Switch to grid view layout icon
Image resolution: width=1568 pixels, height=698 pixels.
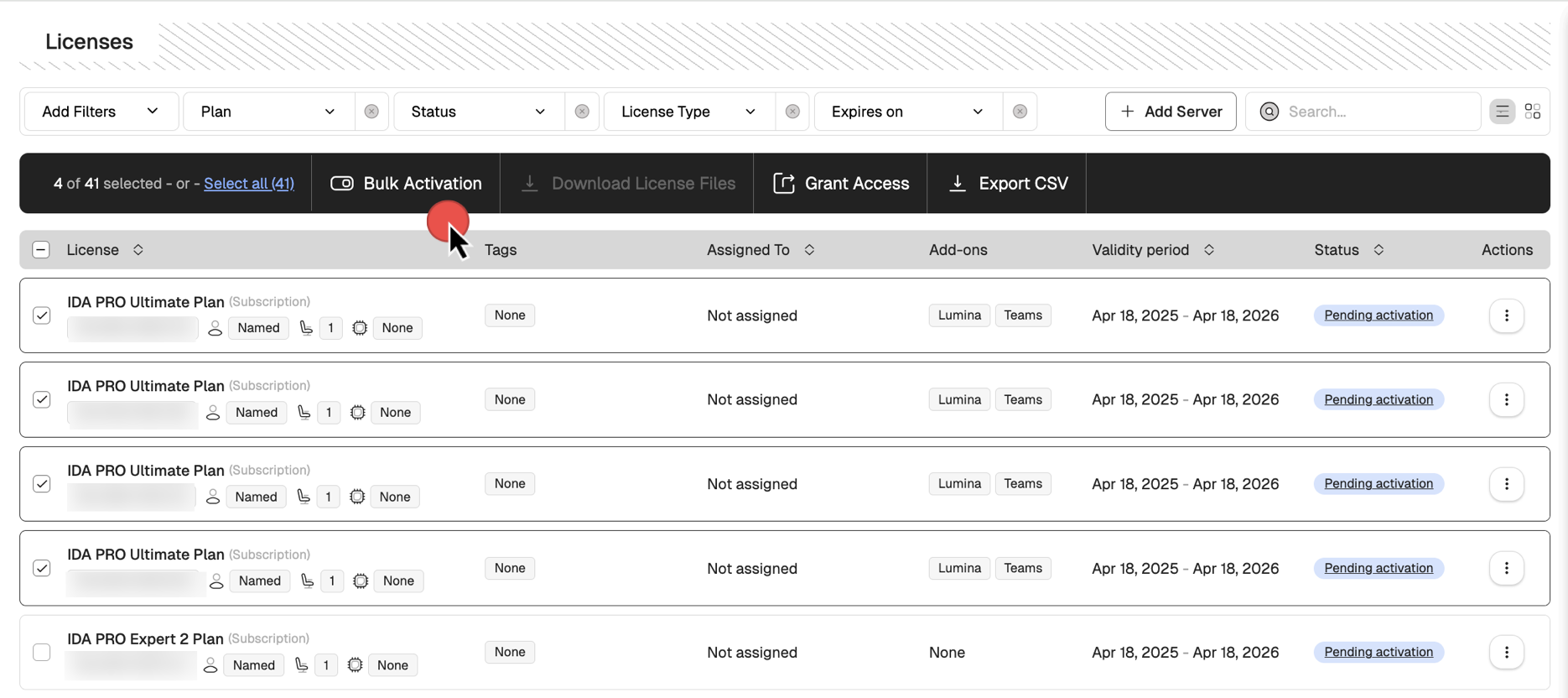(1533, 112)
